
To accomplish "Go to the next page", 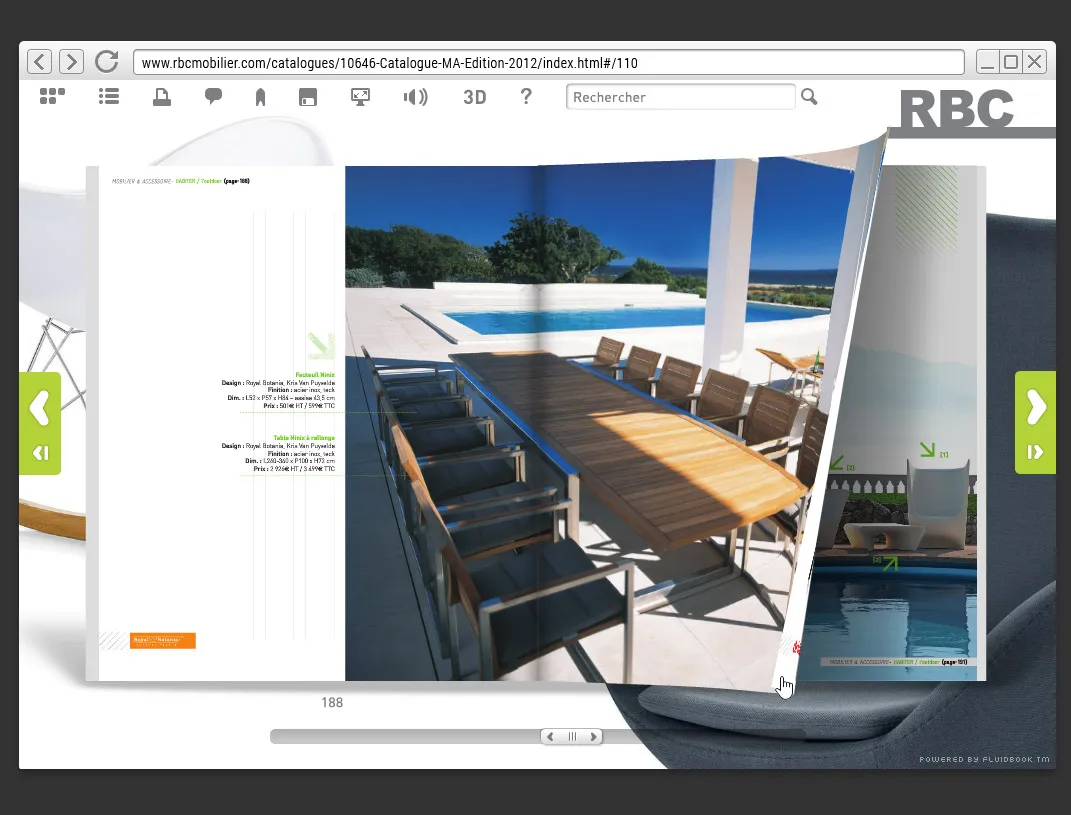I will (1036, 408).
